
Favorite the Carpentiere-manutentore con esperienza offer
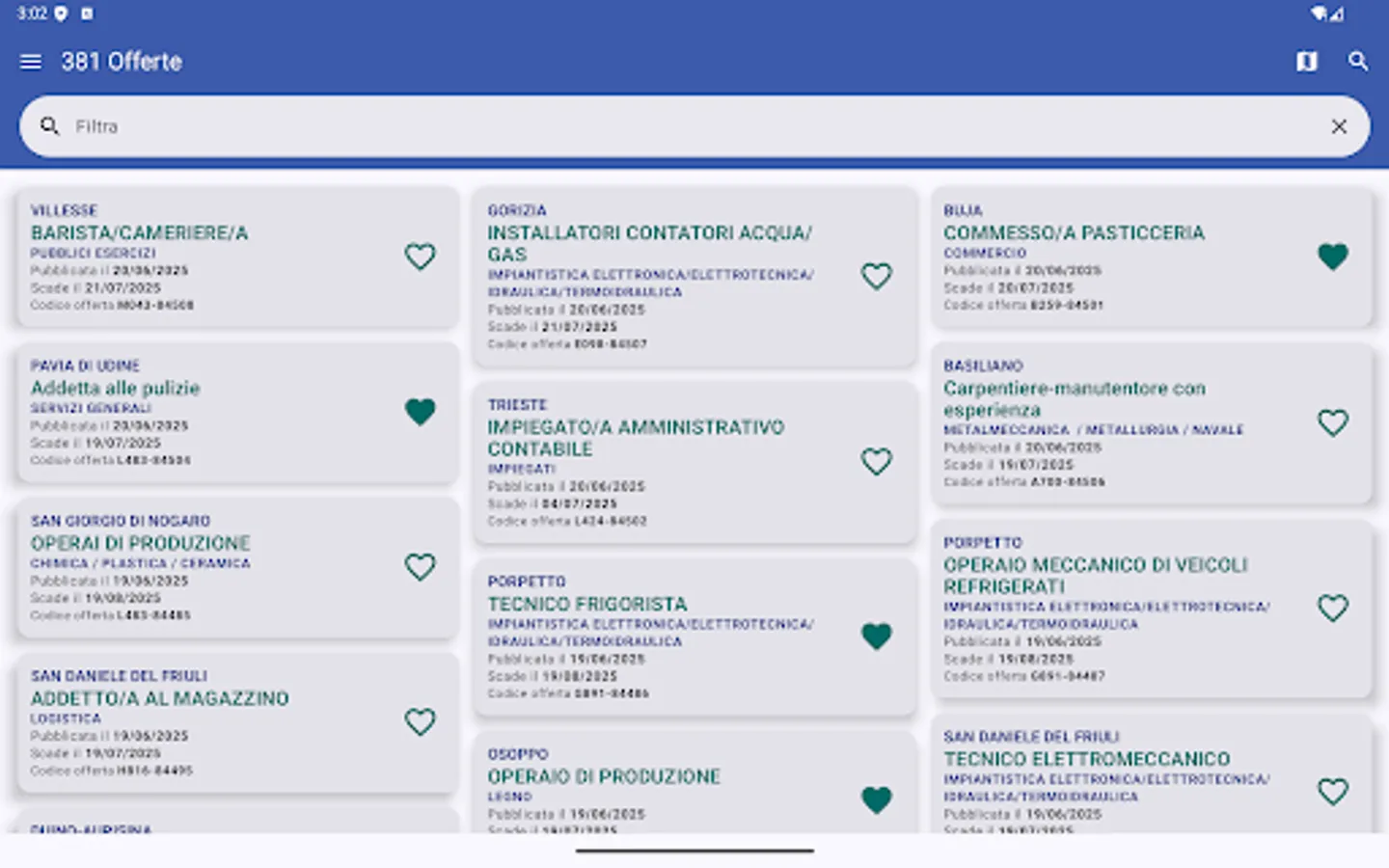pyautogui.click(x=1333, y=422)
